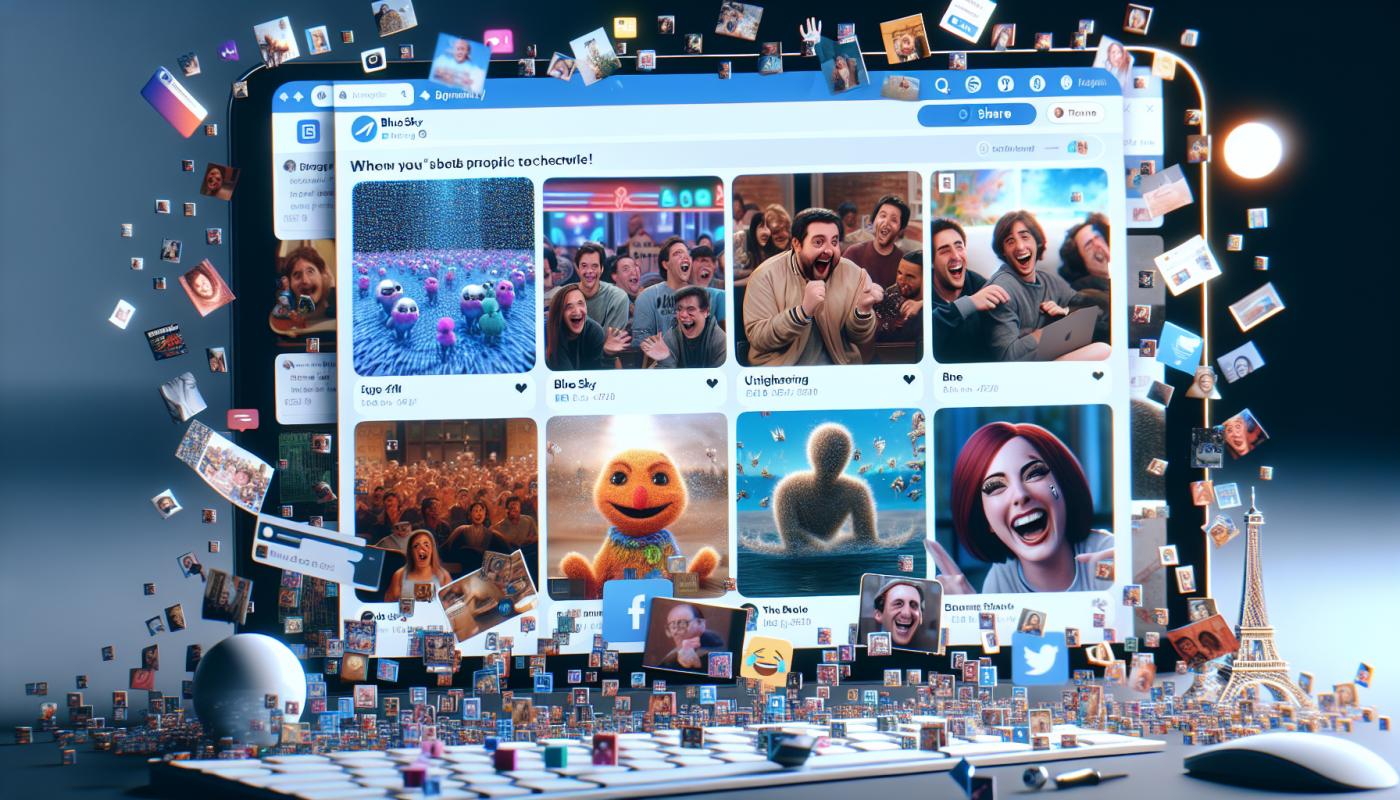Heart the top-right post of friends with laptop
The width and height of the screenshot is (1400, 800).
[1097, 376]
